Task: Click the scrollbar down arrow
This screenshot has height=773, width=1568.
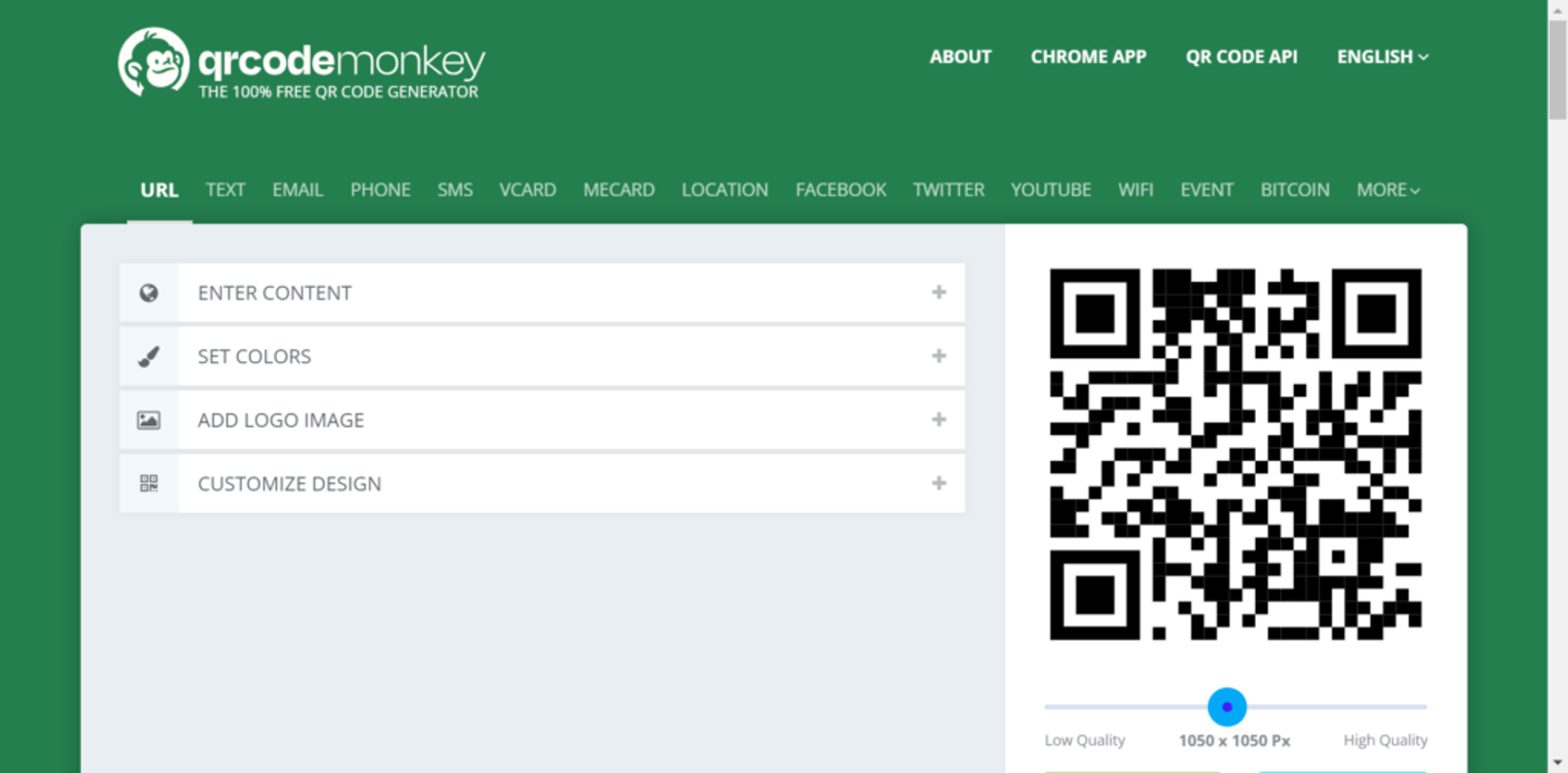Action: point(1558,763)
